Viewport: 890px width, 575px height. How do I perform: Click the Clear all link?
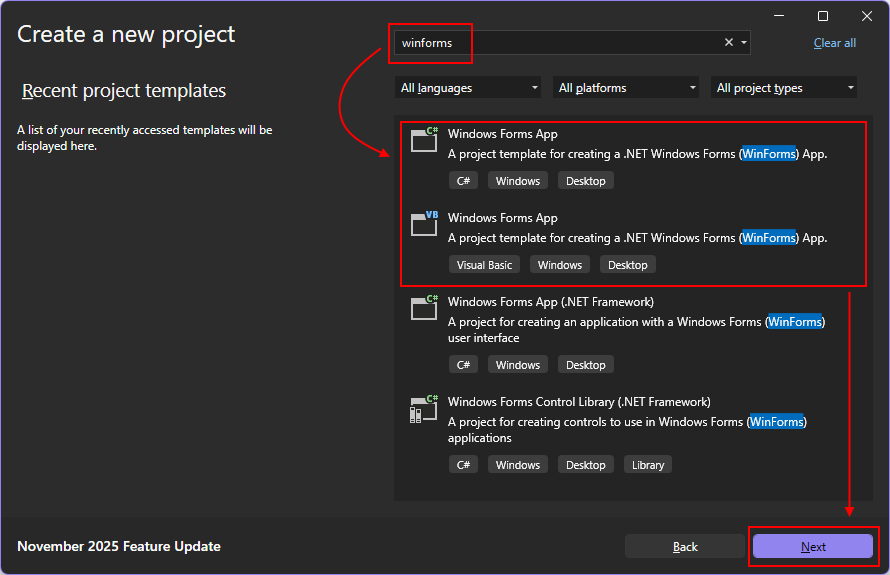click(x=834, y=43)
